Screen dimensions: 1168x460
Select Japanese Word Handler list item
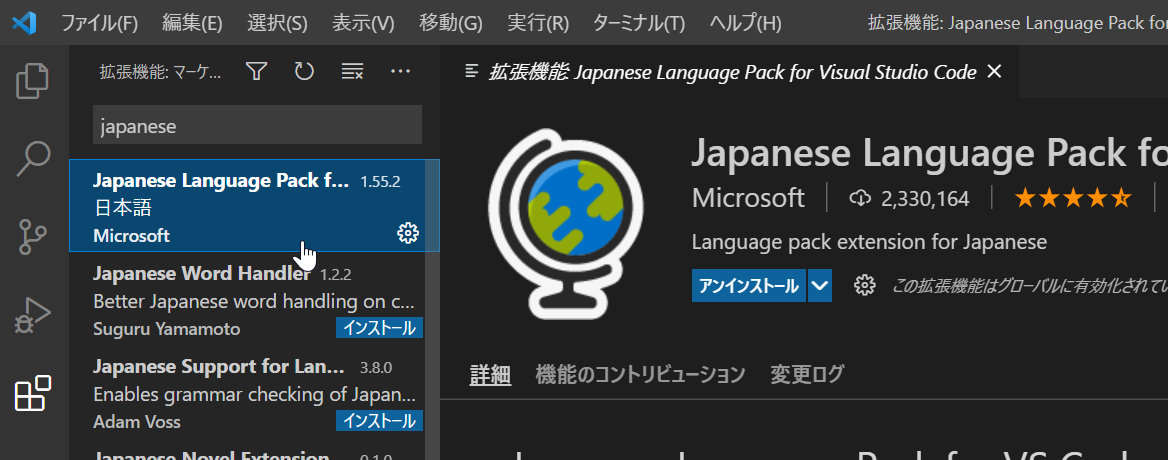(247, 298)
